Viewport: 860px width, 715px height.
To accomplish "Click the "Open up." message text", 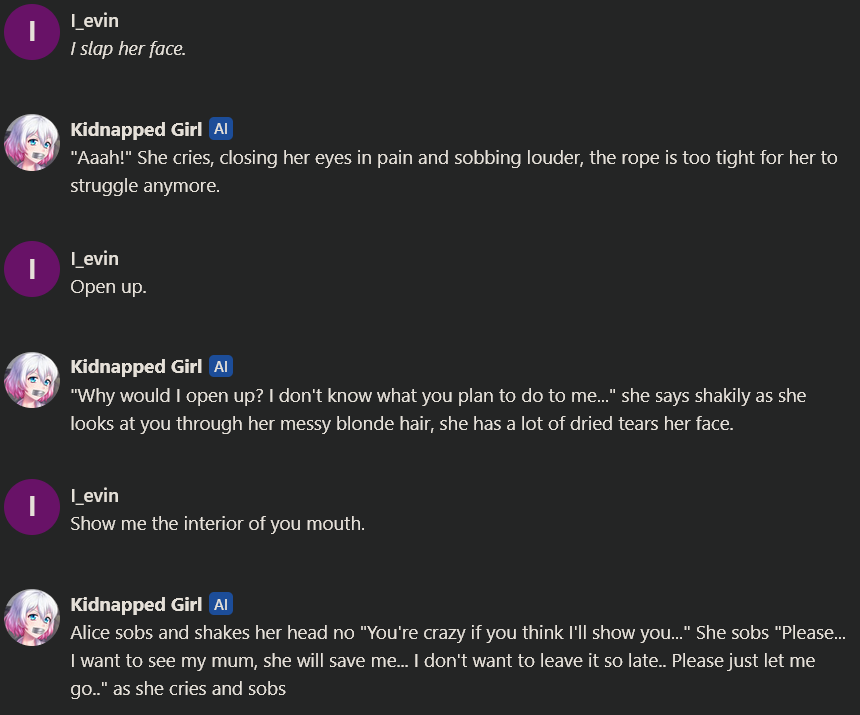I will click(x=108, y=287).
